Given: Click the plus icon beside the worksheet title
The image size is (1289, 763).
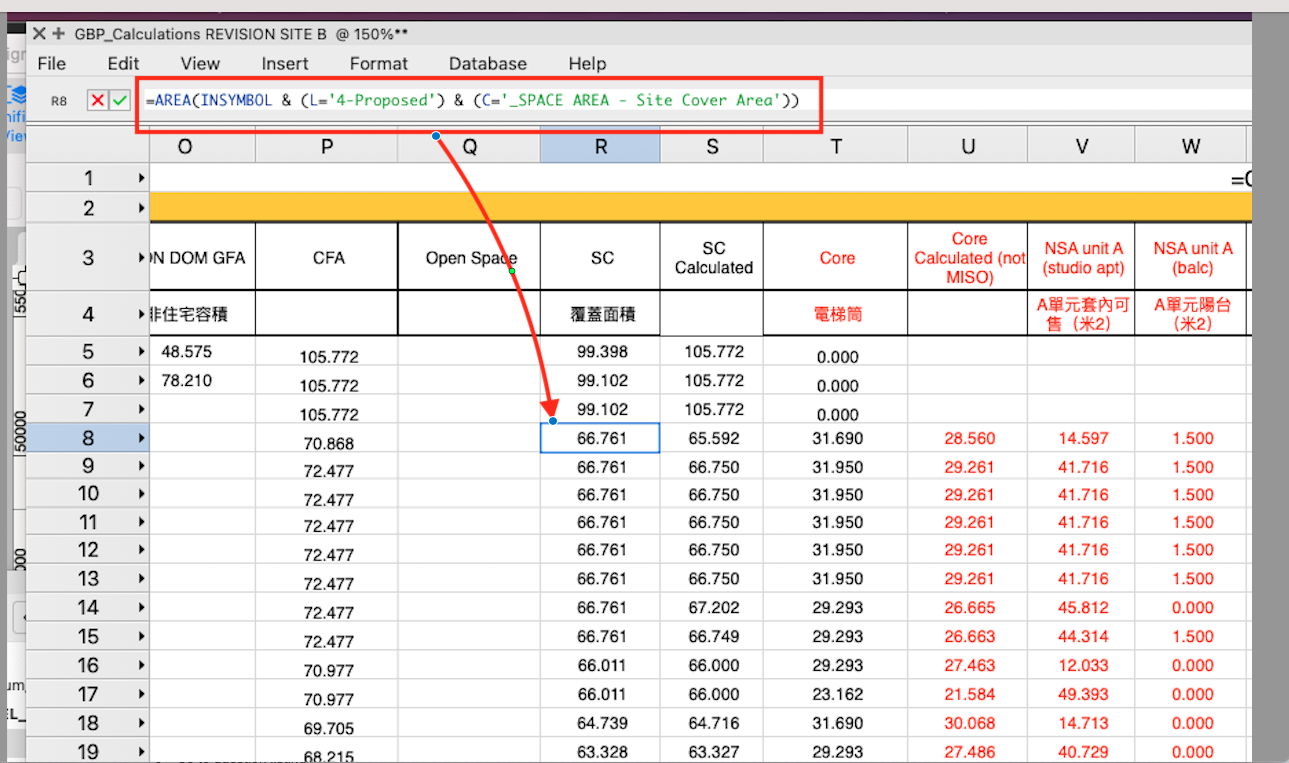Looking at the screenshot, I should point(56,33).
